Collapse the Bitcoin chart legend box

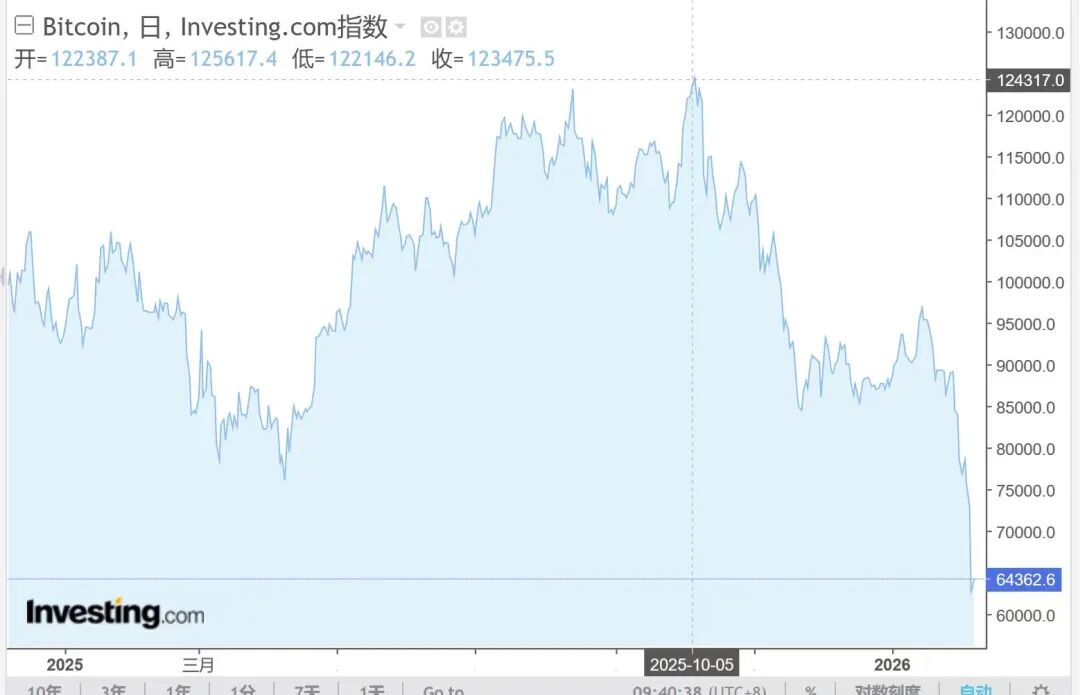pyautogui.click(x=24, y=26)
